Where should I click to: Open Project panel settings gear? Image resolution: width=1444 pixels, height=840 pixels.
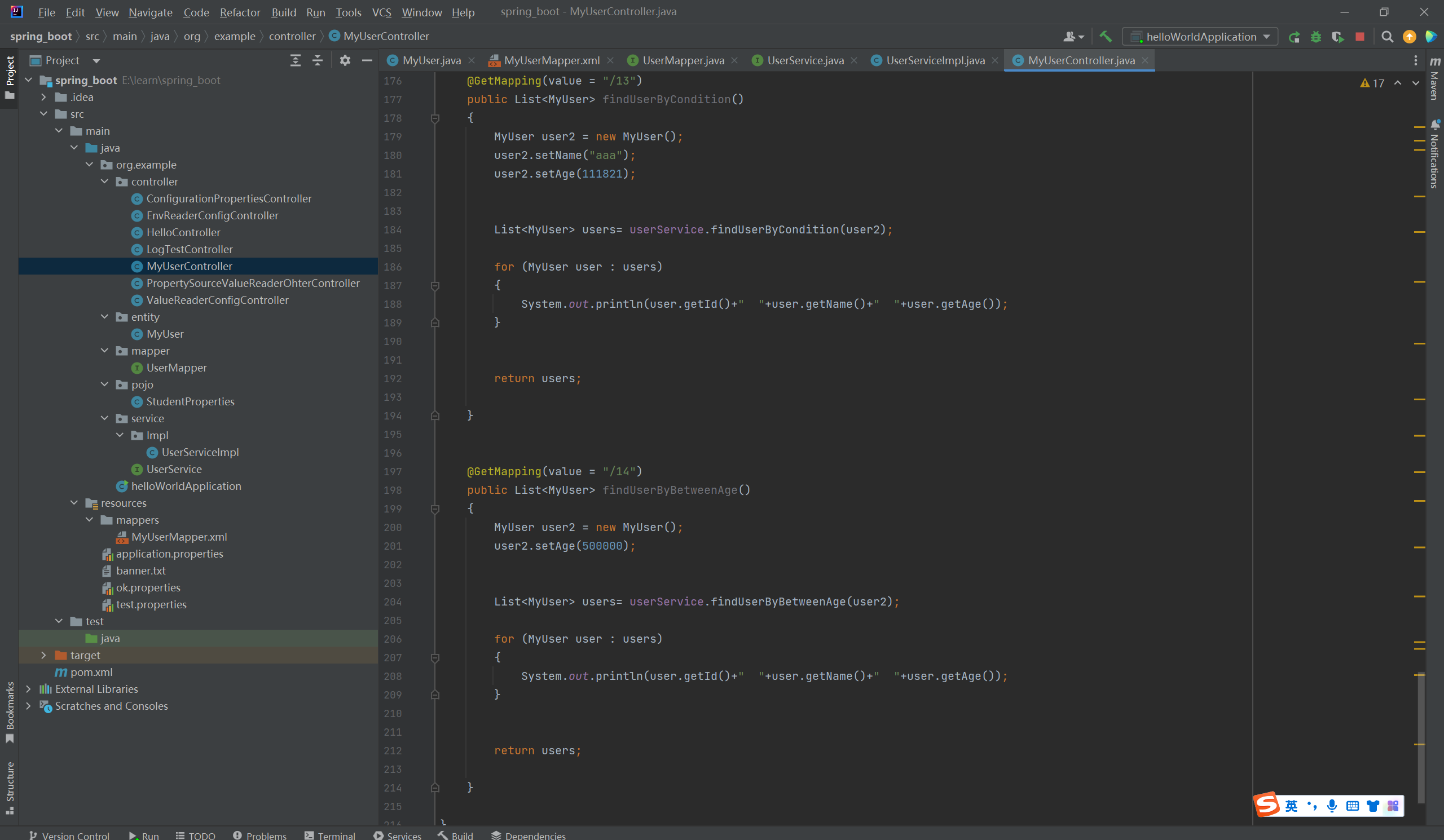coord(345,60)
